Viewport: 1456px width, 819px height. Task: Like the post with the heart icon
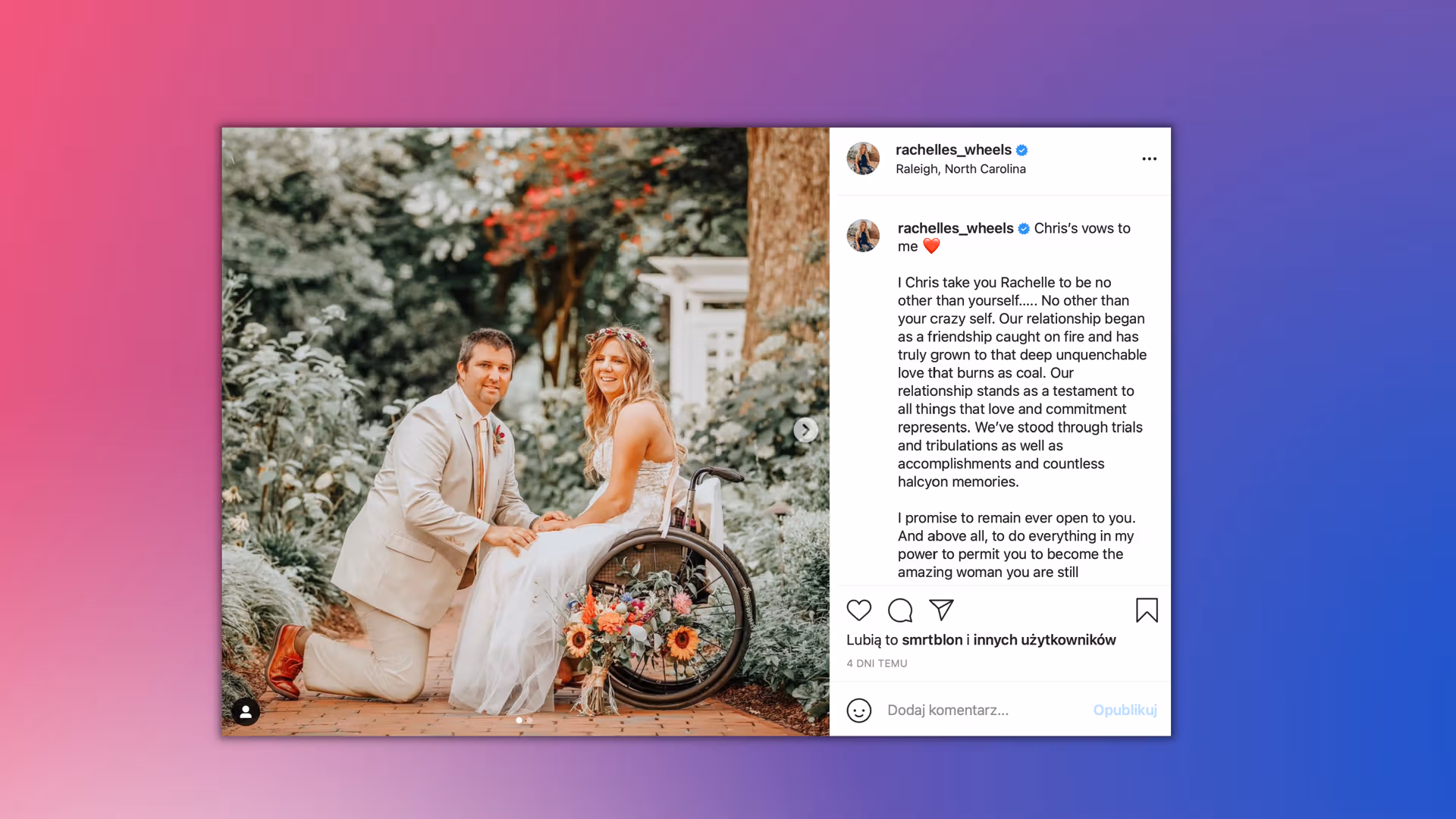858,610
